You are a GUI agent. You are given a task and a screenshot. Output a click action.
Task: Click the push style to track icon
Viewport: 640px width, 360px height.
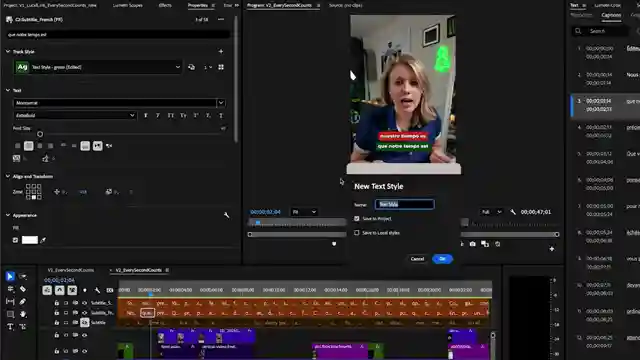pos(191,67)
